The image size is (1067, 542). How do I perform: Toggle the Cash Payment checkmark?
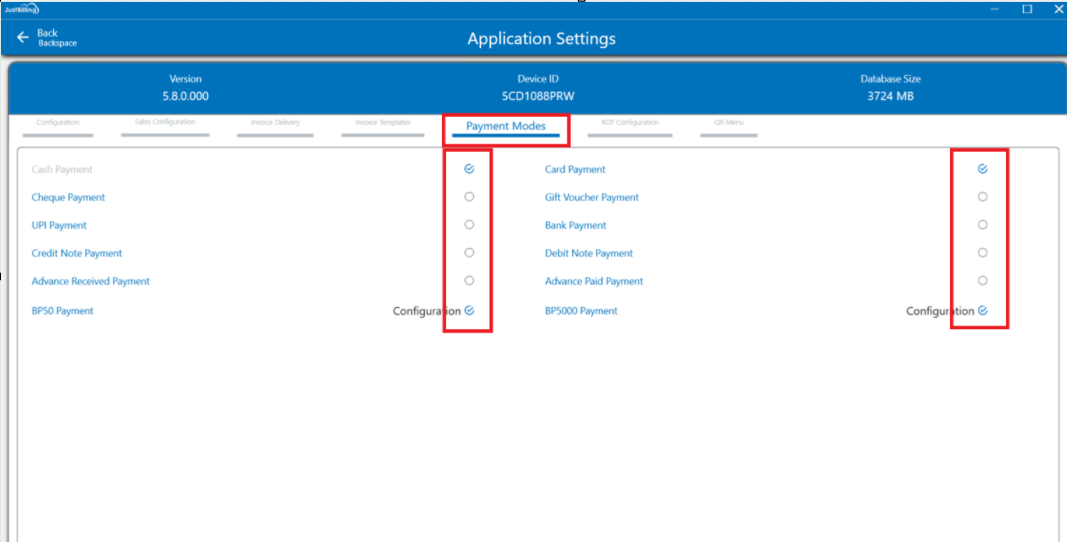point(469,169)
